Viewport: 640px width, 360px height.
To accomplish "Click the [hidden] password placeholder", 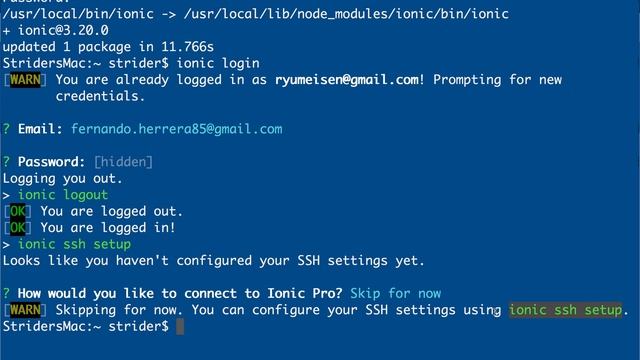I will tap(123, 162).
